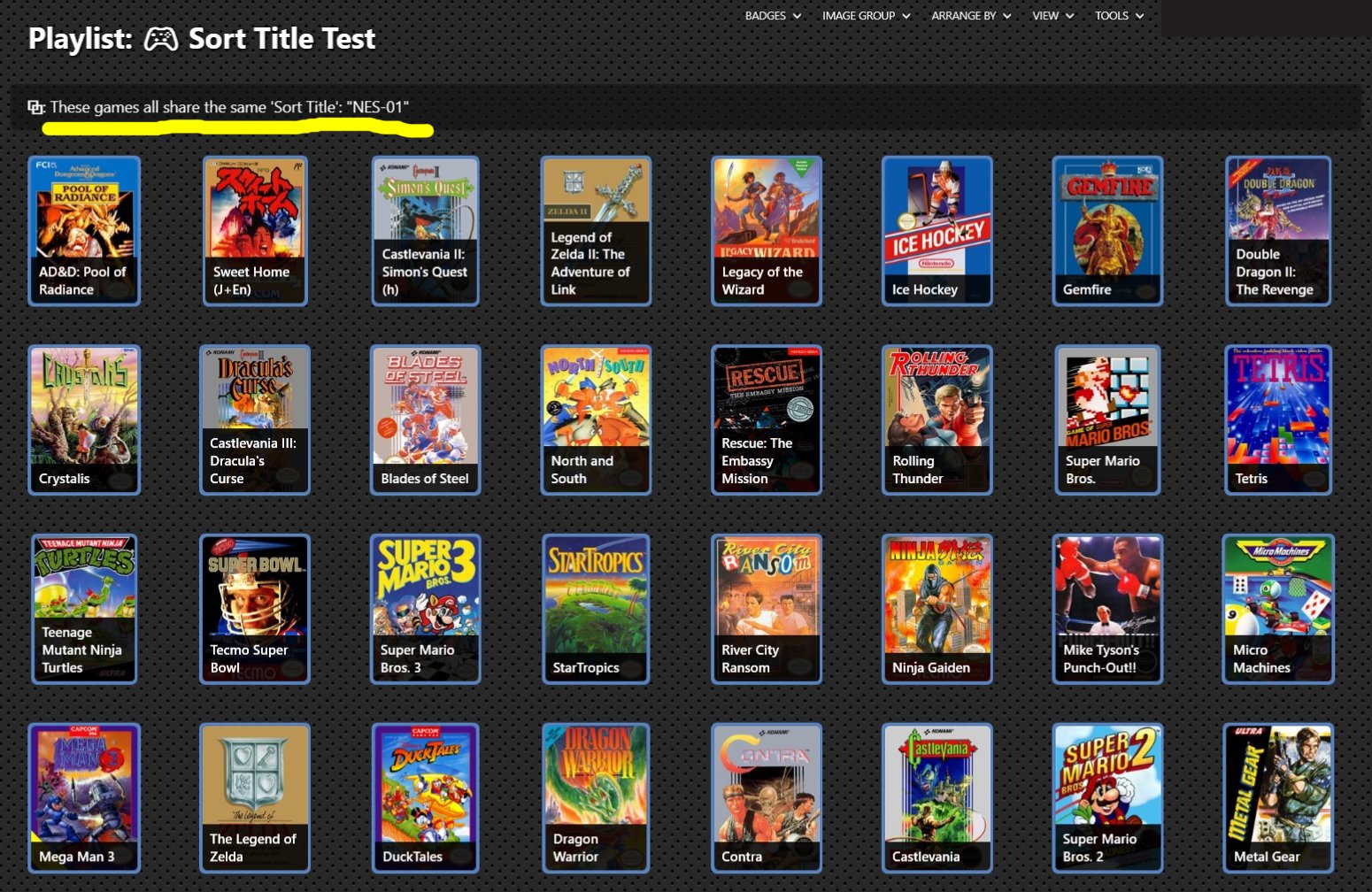1372x892 pixels.
Task: Click The Legend of Zelda tile
Action: click(255, 797)
